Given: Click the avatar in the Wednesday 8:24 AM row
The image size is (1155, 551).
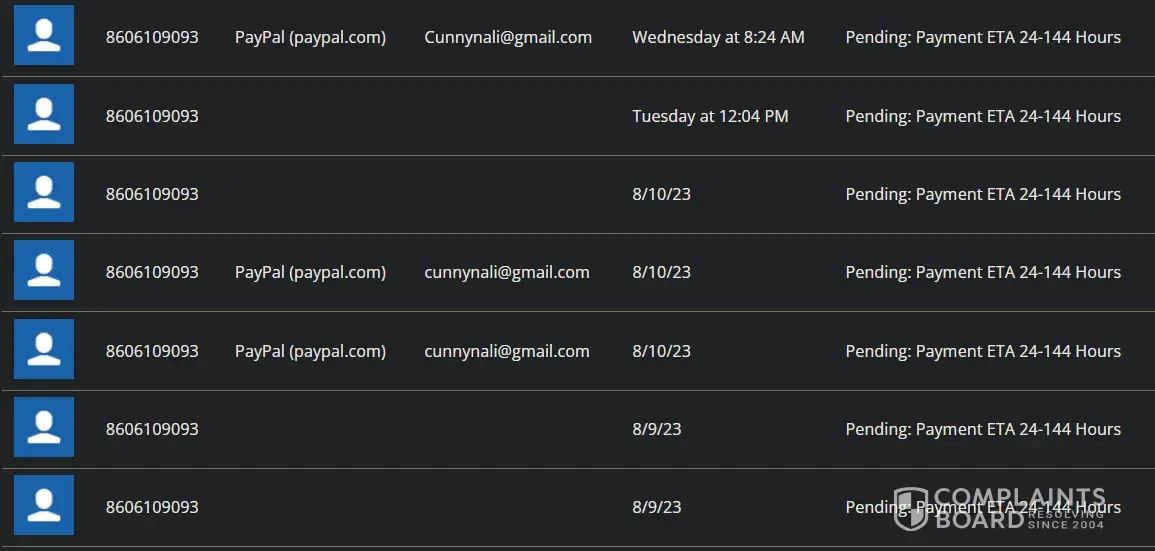Looking at the screenshot, I should (x=44, y=36).
